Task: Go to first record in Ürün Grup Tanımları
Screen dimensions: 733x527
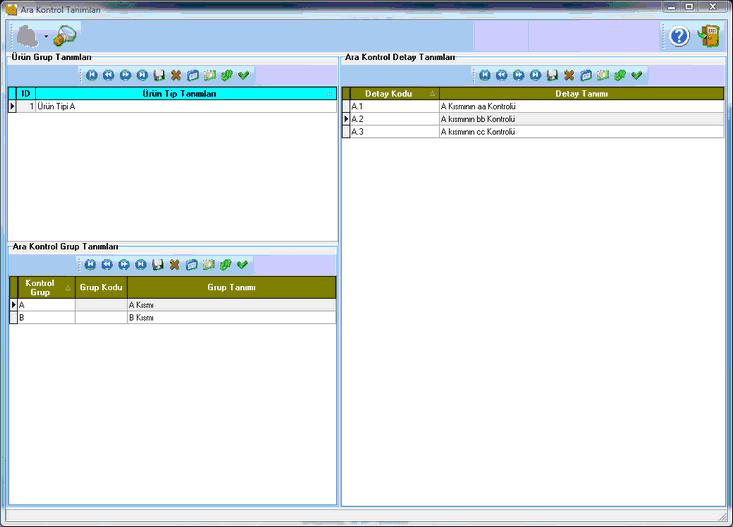Action: tap(92, 75)
